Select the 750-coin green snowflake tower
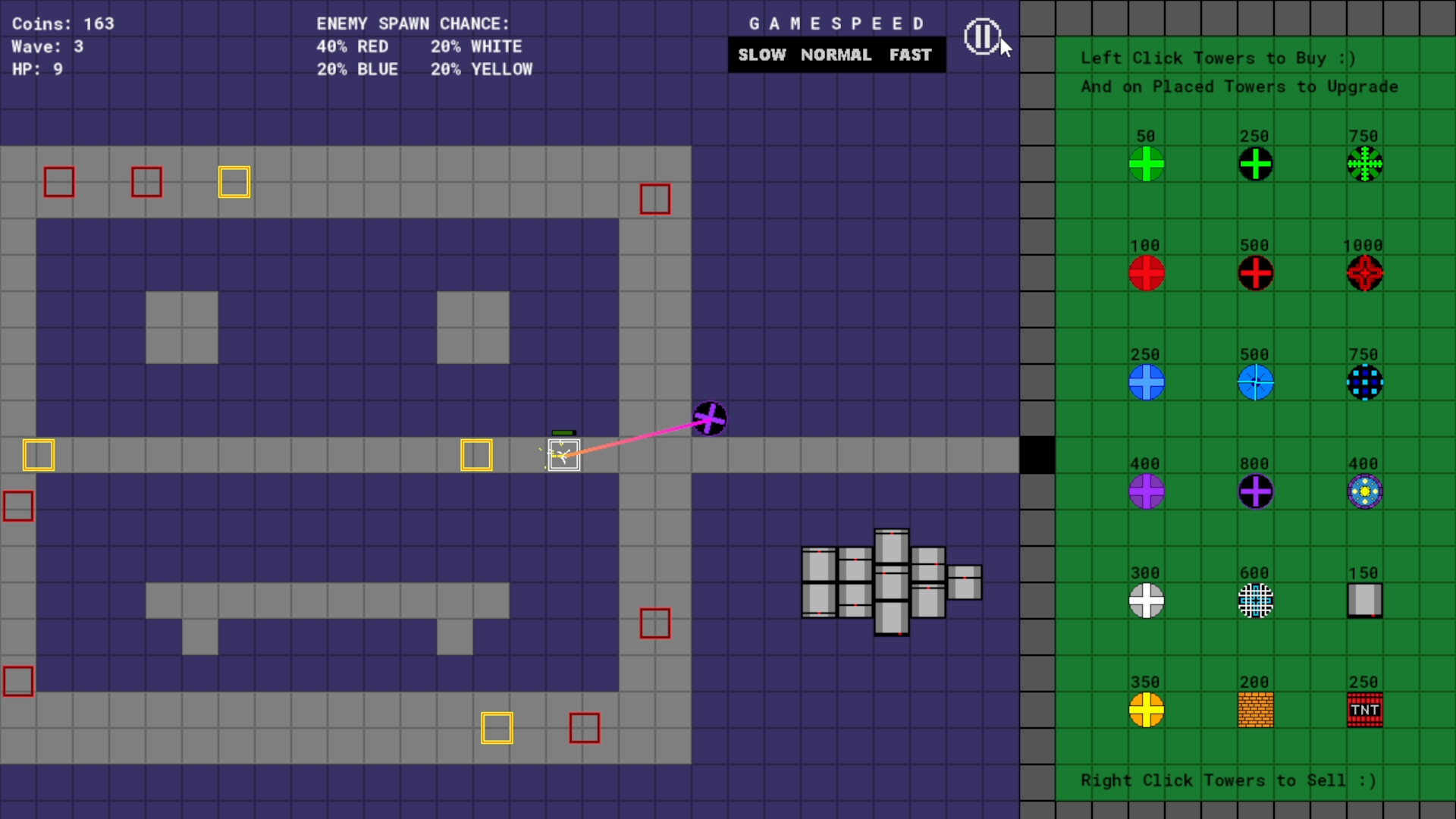The image size is (1456, 819). (1364, 165)
